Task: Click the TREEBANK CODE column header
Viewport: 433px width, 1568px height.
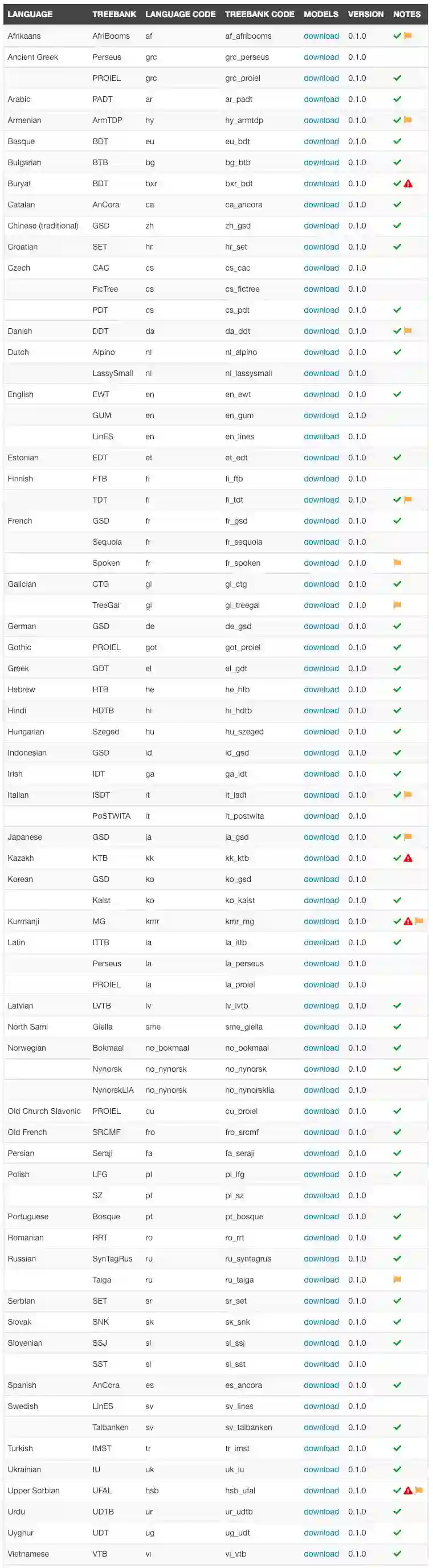Action: tap(259, 14)
